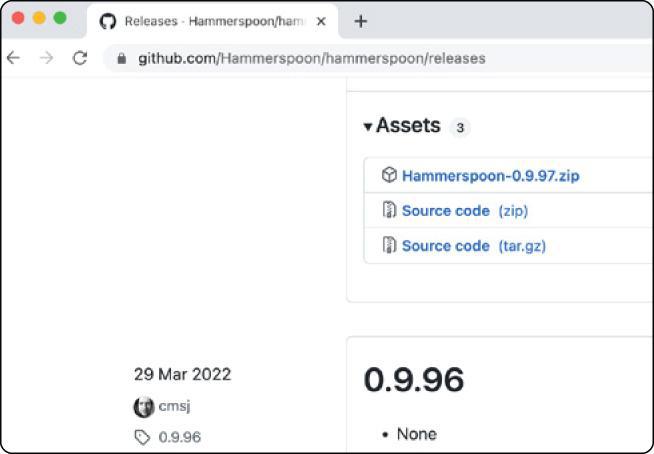Click the None bullet item text
This screenshot has width=654, height=454.
point(417,434)
